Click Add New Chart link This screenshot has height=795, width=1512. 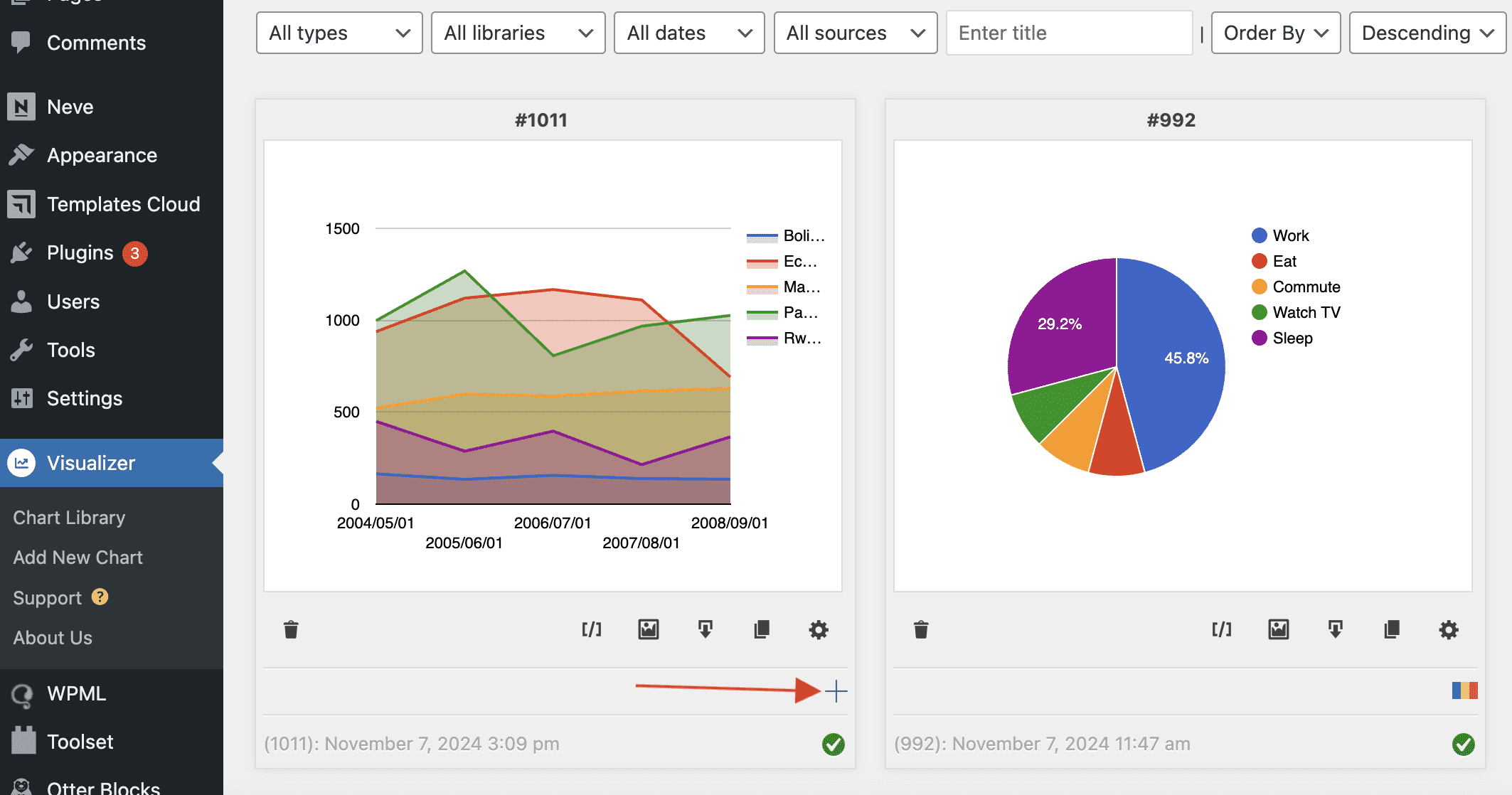point(78,557)
